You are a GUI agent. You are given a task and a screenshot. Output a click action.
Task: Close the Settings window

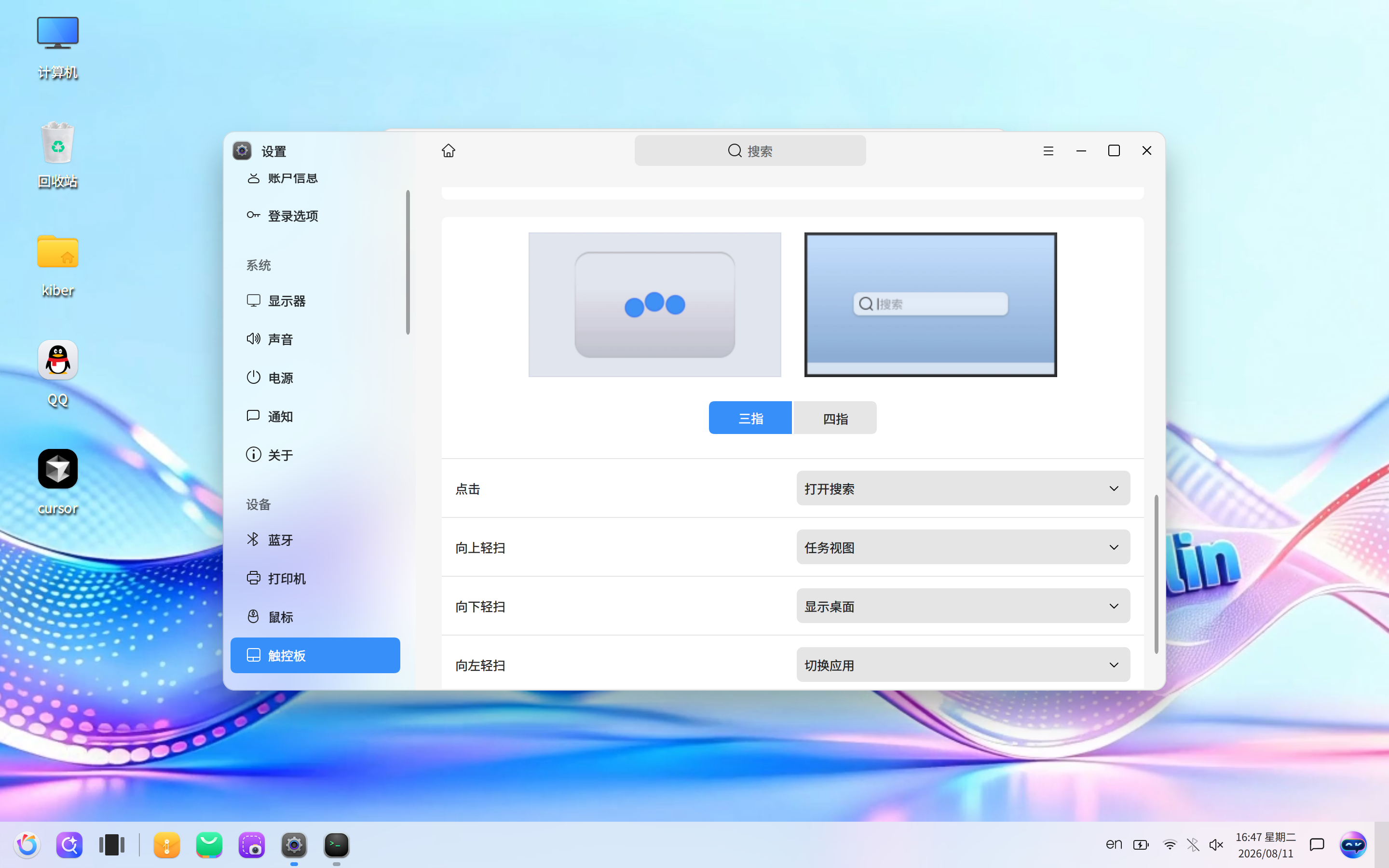tap(1147, 150)
